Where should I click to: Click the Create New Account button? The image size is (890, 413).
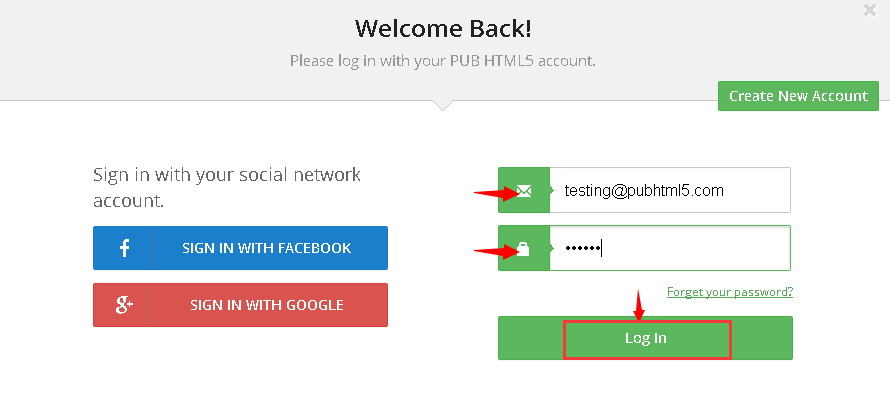tap(798, 96)
